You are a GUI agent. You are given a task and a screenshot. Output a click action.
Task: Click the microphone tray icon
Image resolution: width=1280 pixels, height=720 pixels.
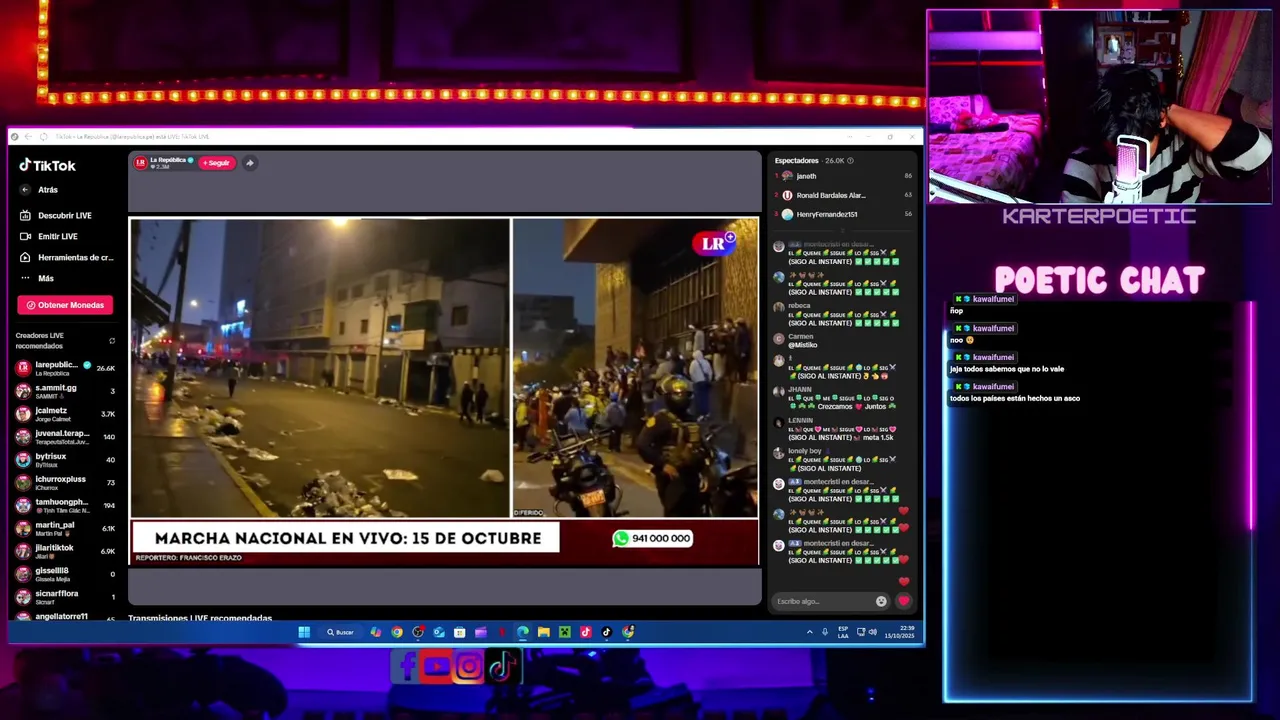(x=825, y=632)
